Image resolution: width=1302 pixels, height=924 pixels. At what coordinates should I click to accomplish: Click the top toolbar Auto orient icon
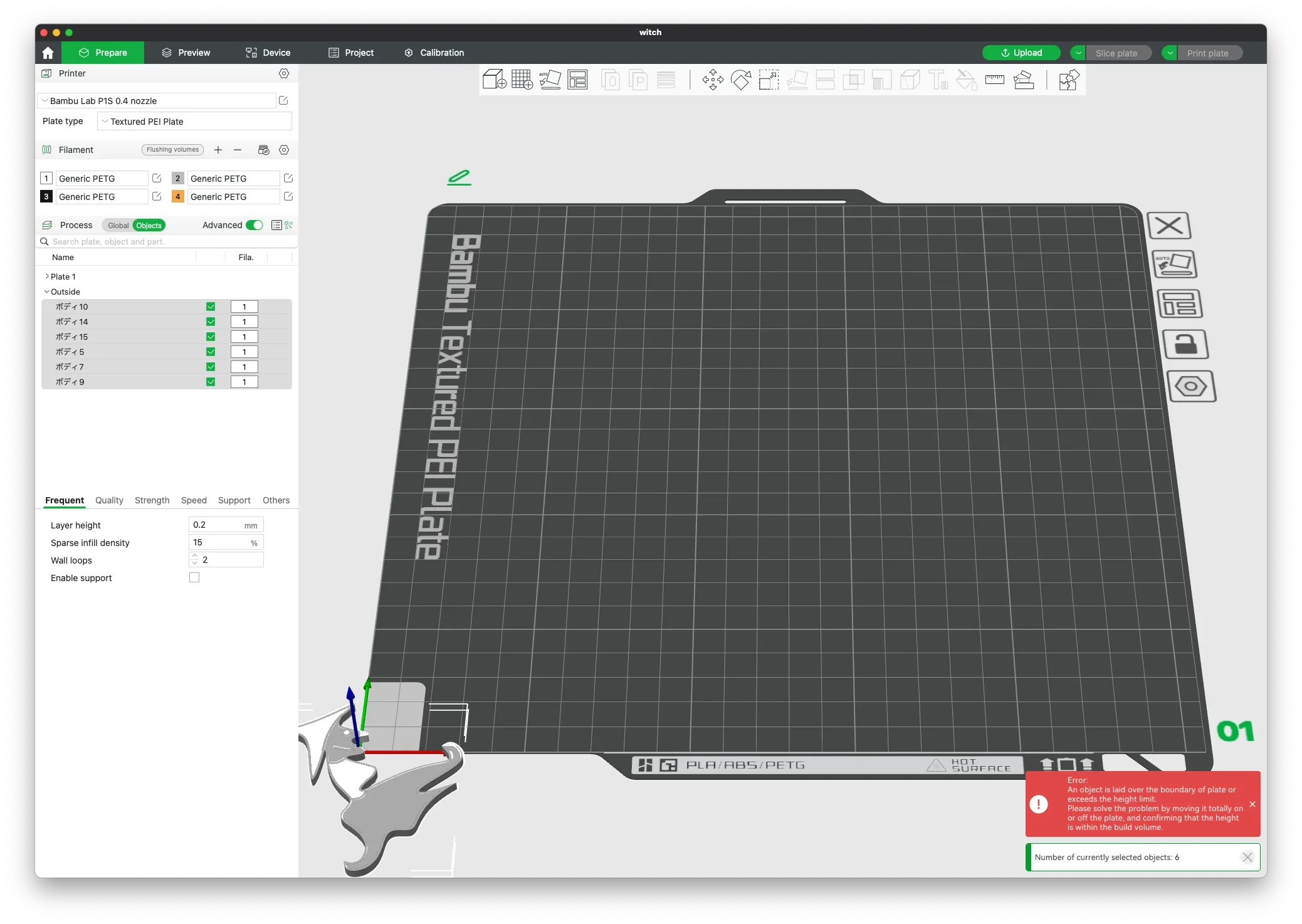click(550, 80)
